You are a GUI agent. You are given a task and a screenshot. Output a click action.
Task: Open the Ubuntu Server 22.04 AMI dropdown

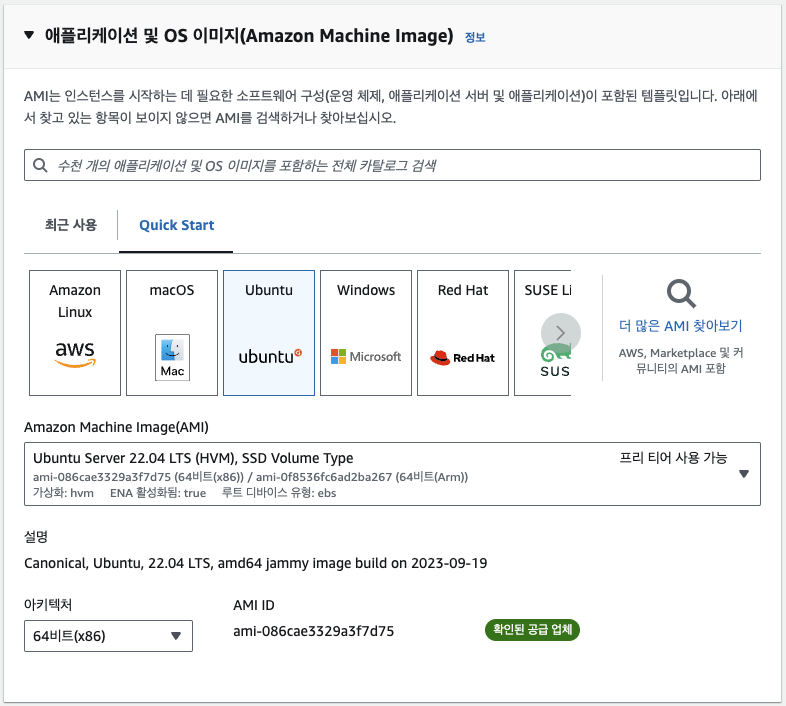(392, 474)
